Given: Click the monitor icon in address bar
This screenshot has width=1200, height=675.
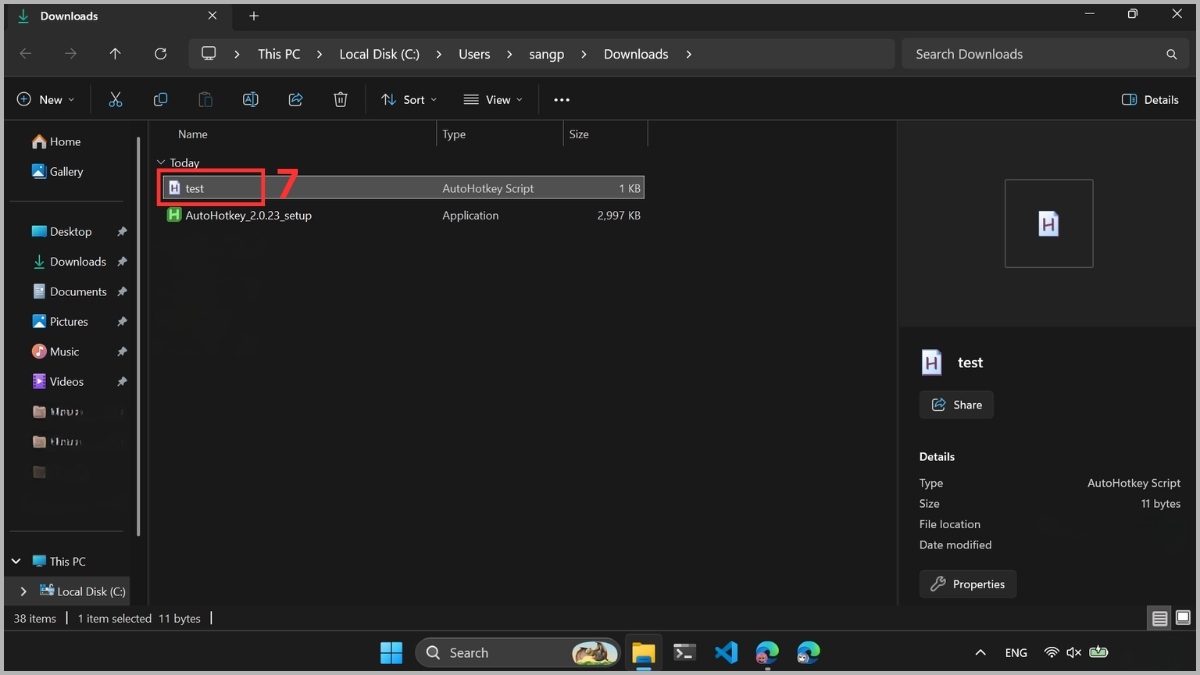Looking at the screenshot, I should click(208, 54).
